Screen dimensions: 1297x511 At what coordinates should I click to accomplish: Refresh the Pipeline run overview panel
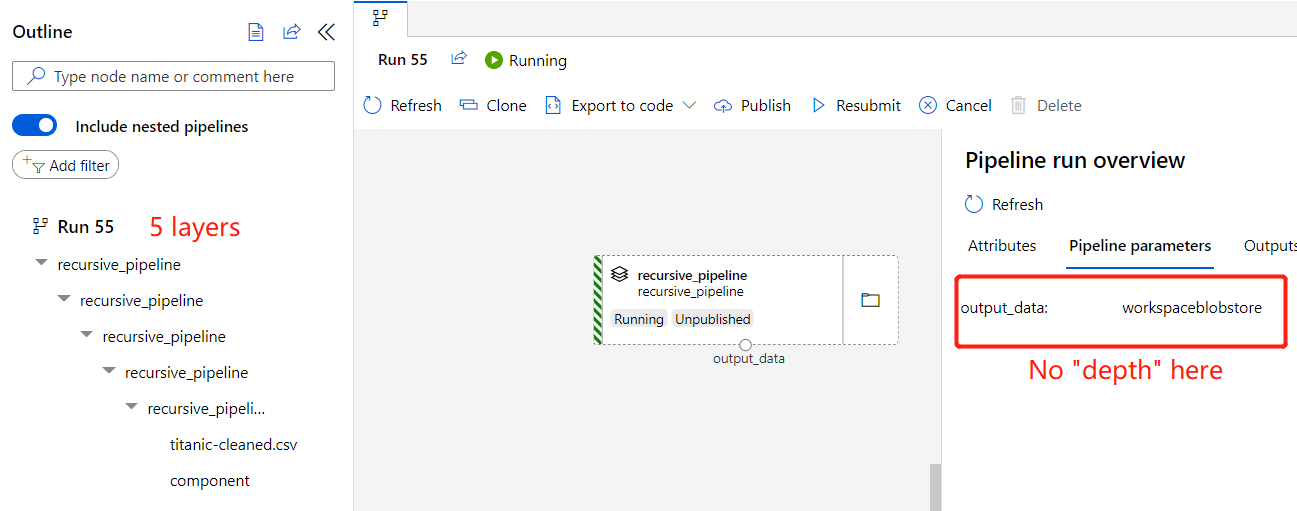[1004, 204]
